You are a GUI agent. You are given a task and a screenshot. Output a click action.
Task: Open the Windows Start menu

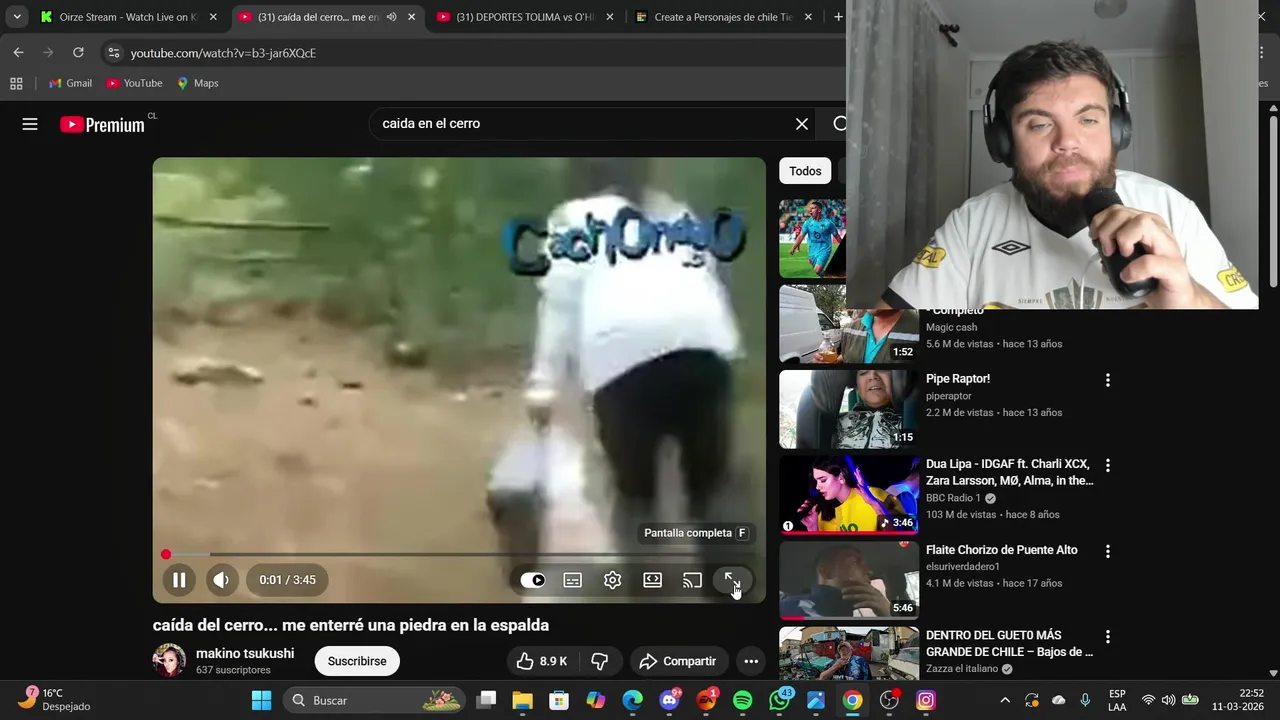coord(261,701)
